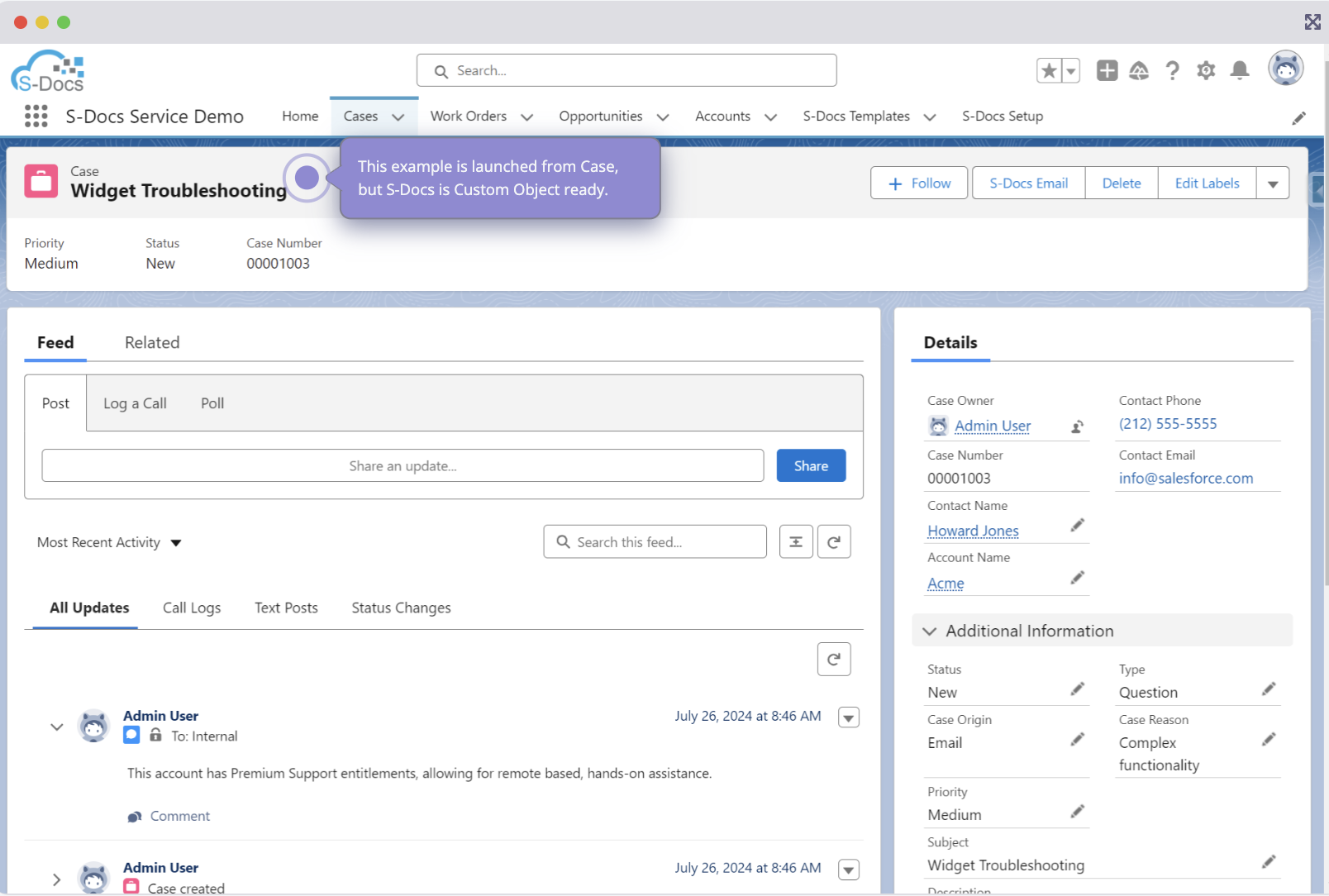This screenshot has width=1329, height=896.
Task: Click the macOS fullscreen arrows icon
Action: pos(1312,22)
